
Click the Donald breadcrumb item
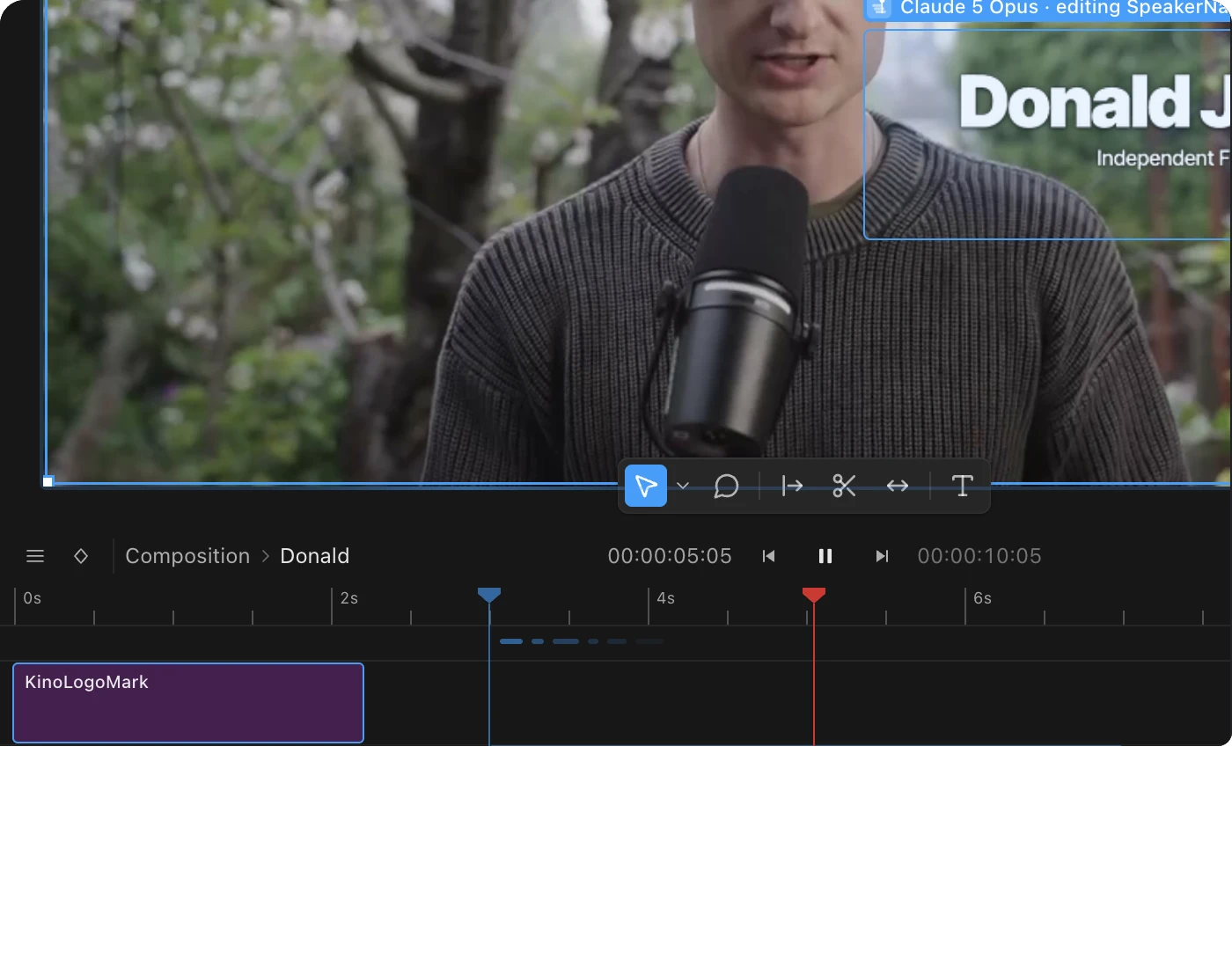pyautogui.click(x=315, y=556)
